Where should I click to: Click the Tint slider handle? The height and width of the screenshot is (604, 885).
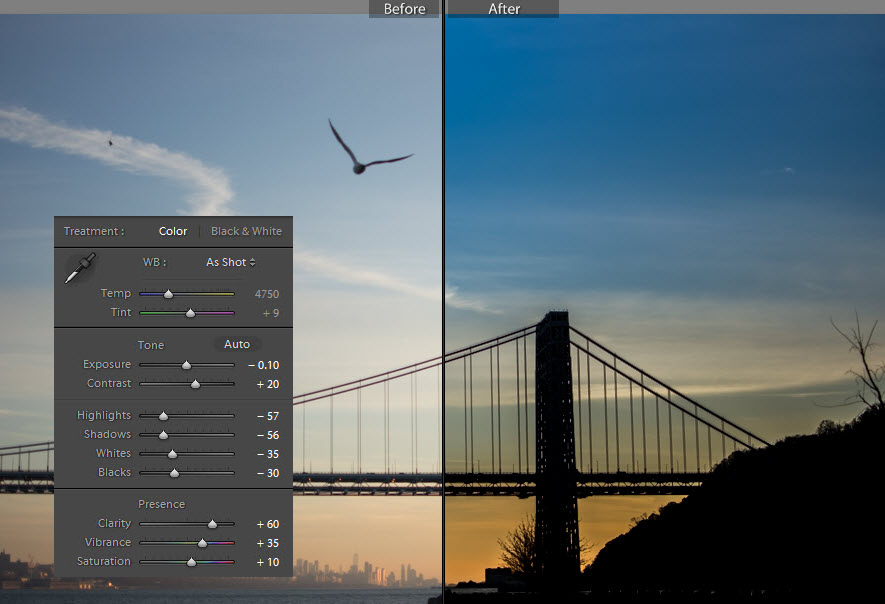(x=191, y=313)
